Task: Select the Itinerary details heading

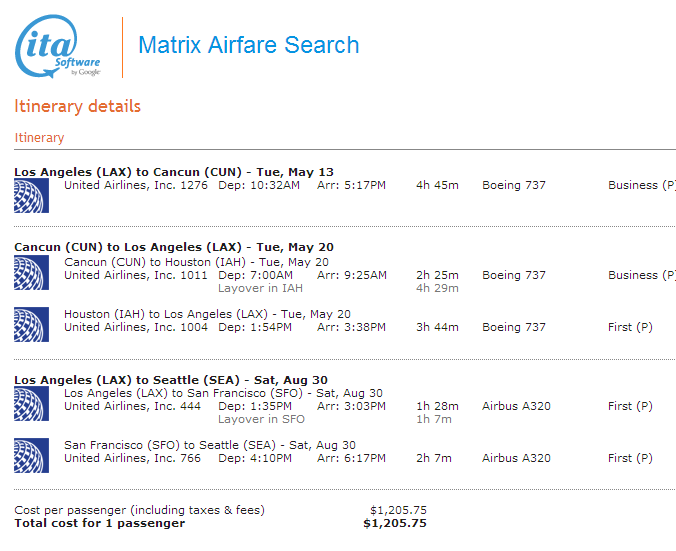Action: click(x=78, y=106)
